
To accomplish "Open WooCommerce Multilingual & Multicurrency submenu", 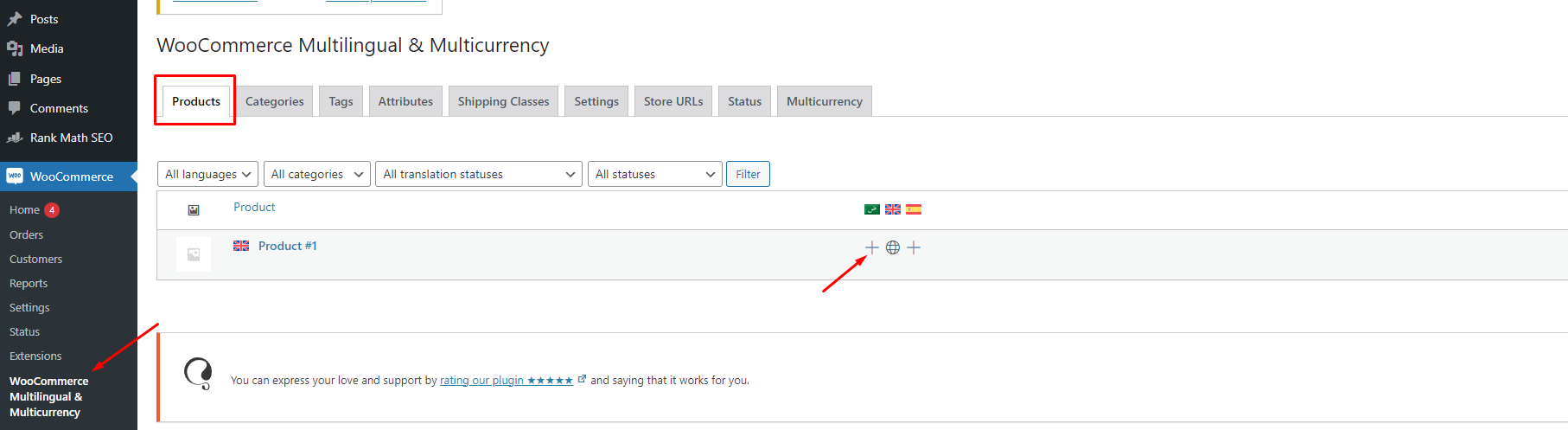I will pos(49,396).
